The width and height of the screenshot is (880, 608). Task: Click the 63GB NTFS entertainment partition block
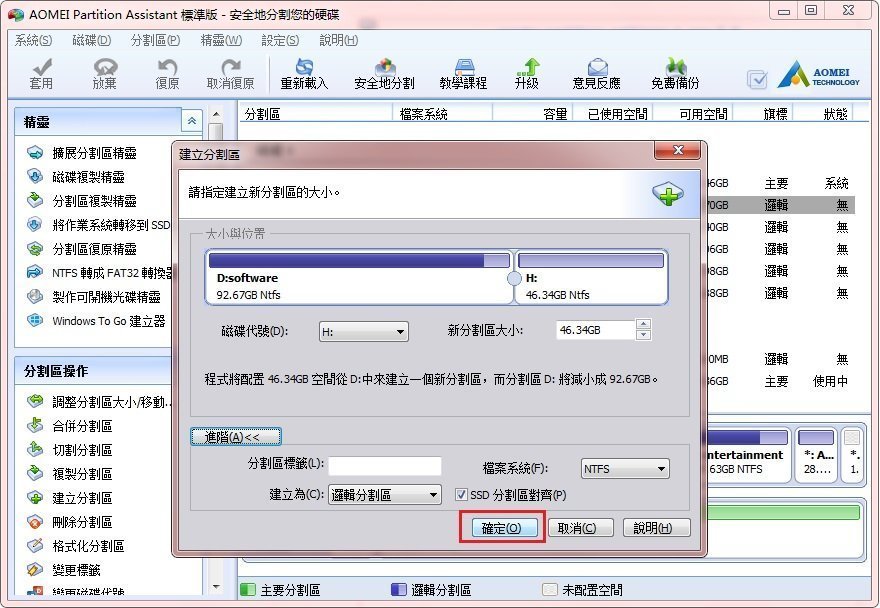[748, 455]
